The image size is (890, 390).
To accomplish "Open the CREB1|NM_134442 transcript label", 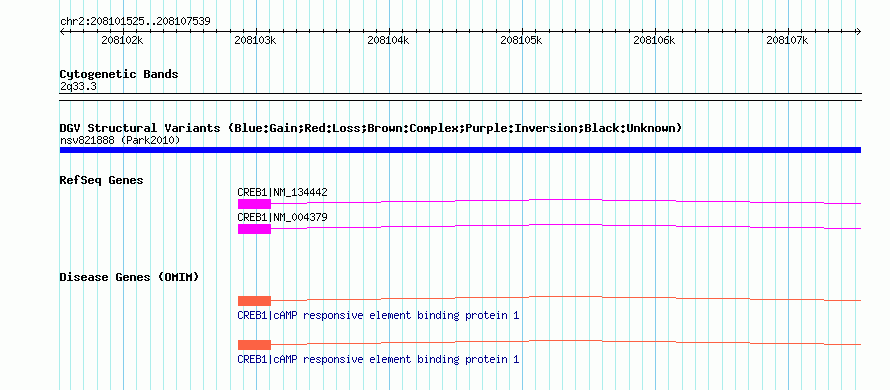I will pos(282,193).
